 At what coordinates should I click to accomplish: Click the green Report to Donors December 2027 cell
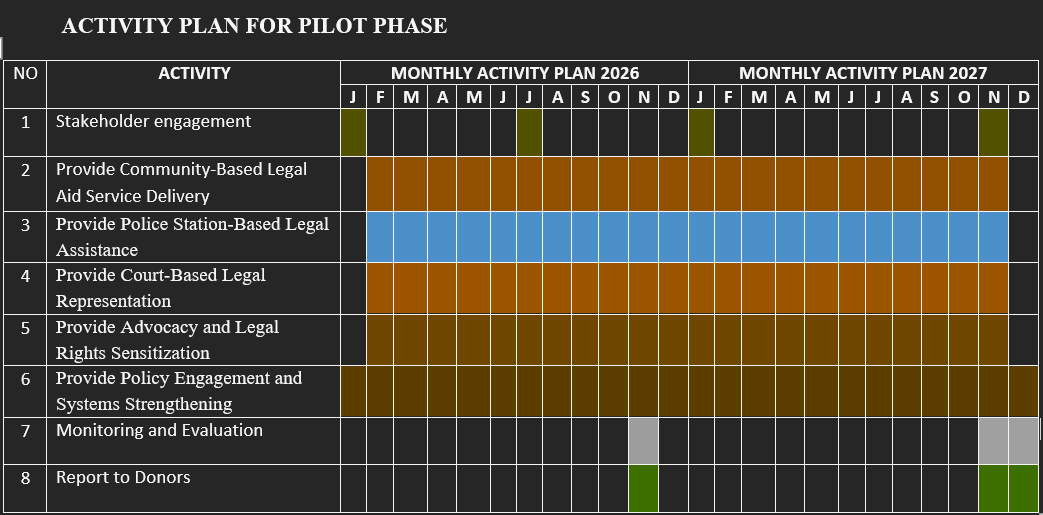tap(1023, 488)
